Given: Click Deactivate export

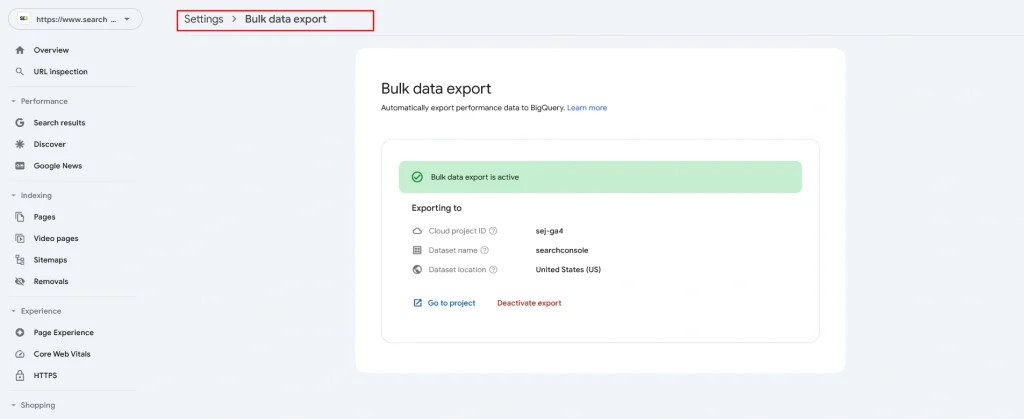Looking at the screenshot, I should coord(529,303).
